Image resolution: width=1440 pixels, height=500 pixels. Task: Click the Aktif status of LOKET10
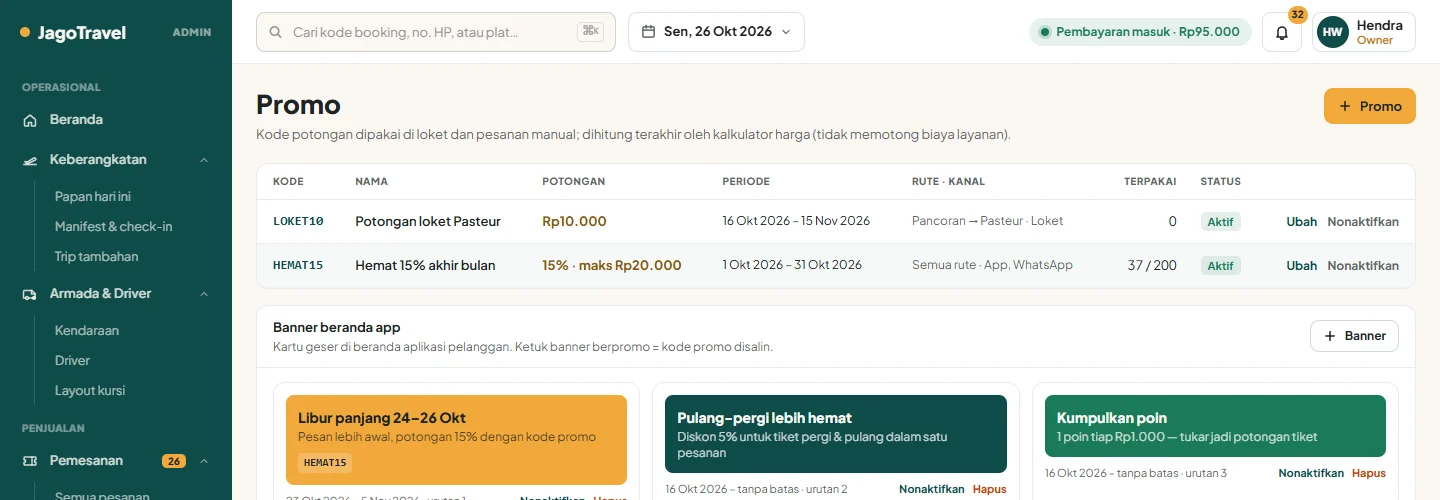1220,222
